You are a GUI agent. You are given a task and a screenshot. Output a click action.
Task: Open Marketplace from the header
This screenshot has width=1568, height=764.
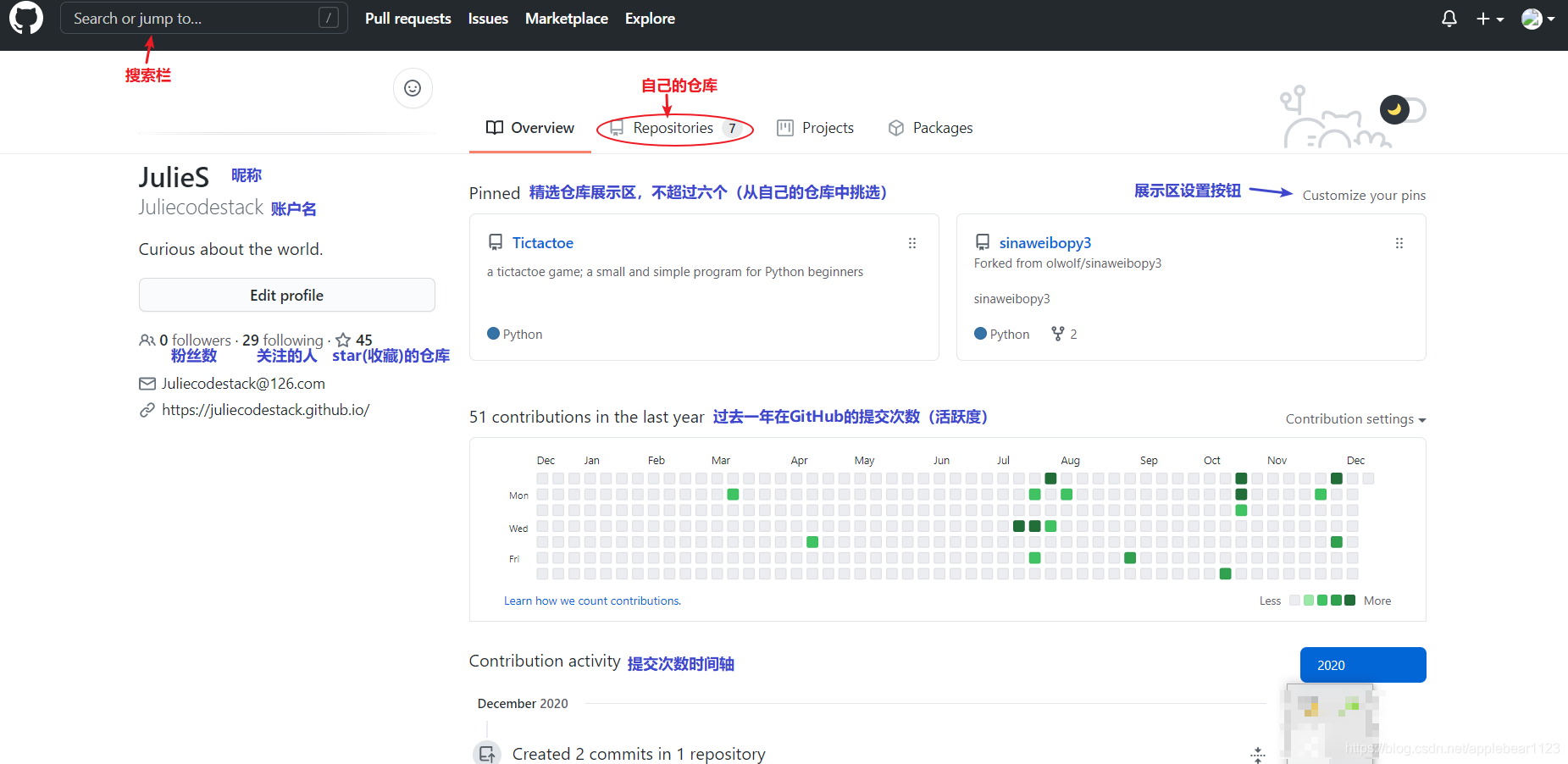click(566, 19)
